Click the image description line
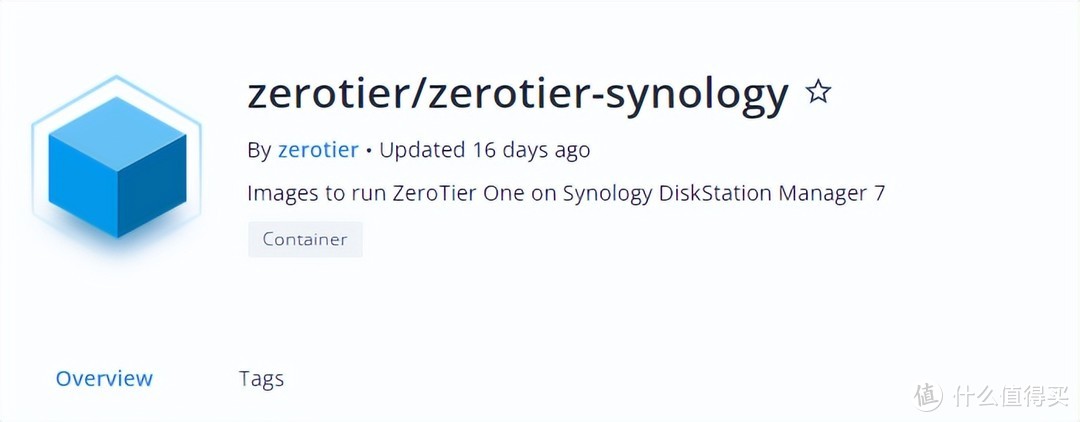Viewport: 1080px width, 422px height. (x=566, y=193)
